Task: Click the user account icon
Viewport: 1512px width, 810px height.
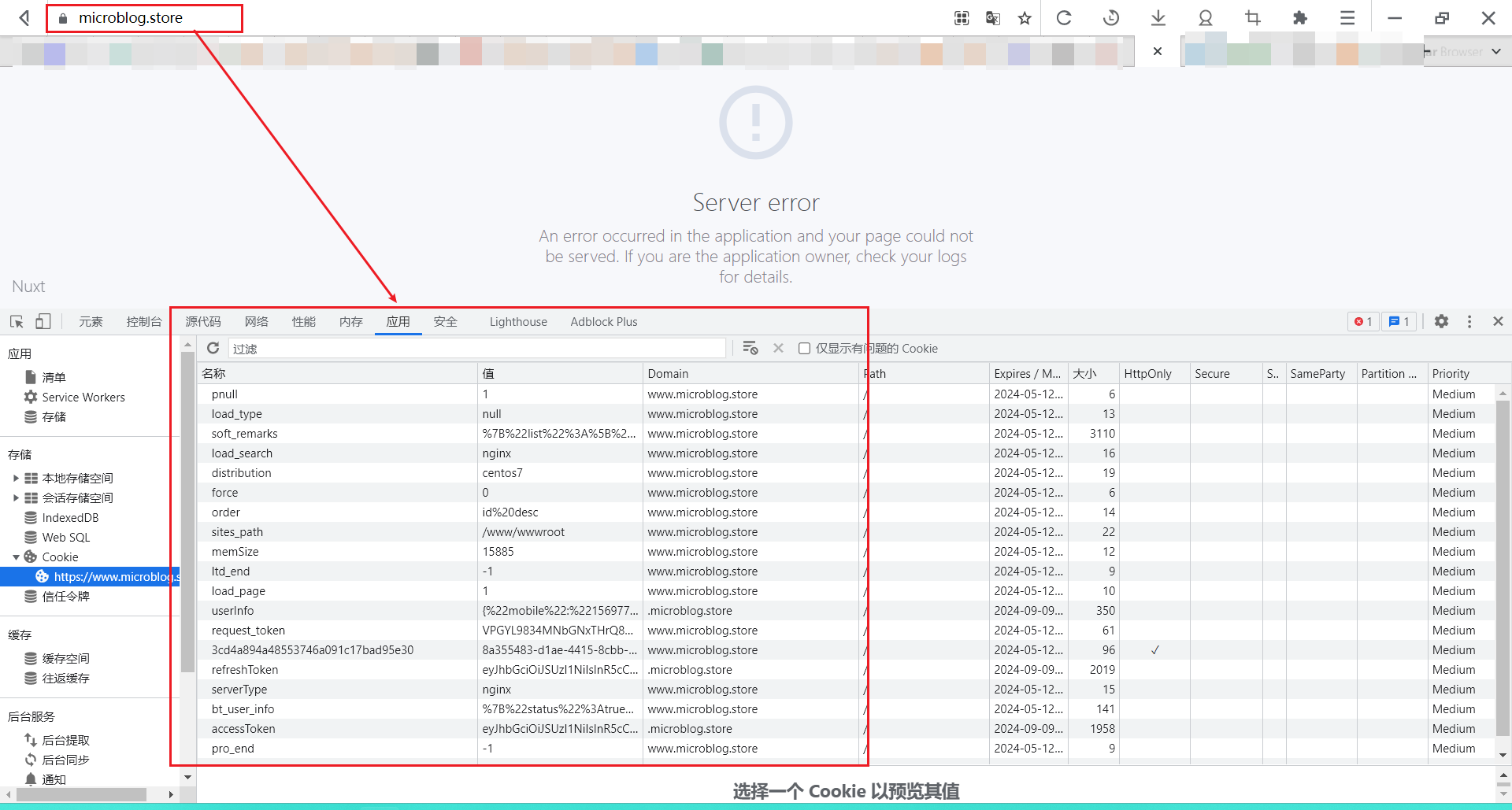Action: [x=1206, y=18]
